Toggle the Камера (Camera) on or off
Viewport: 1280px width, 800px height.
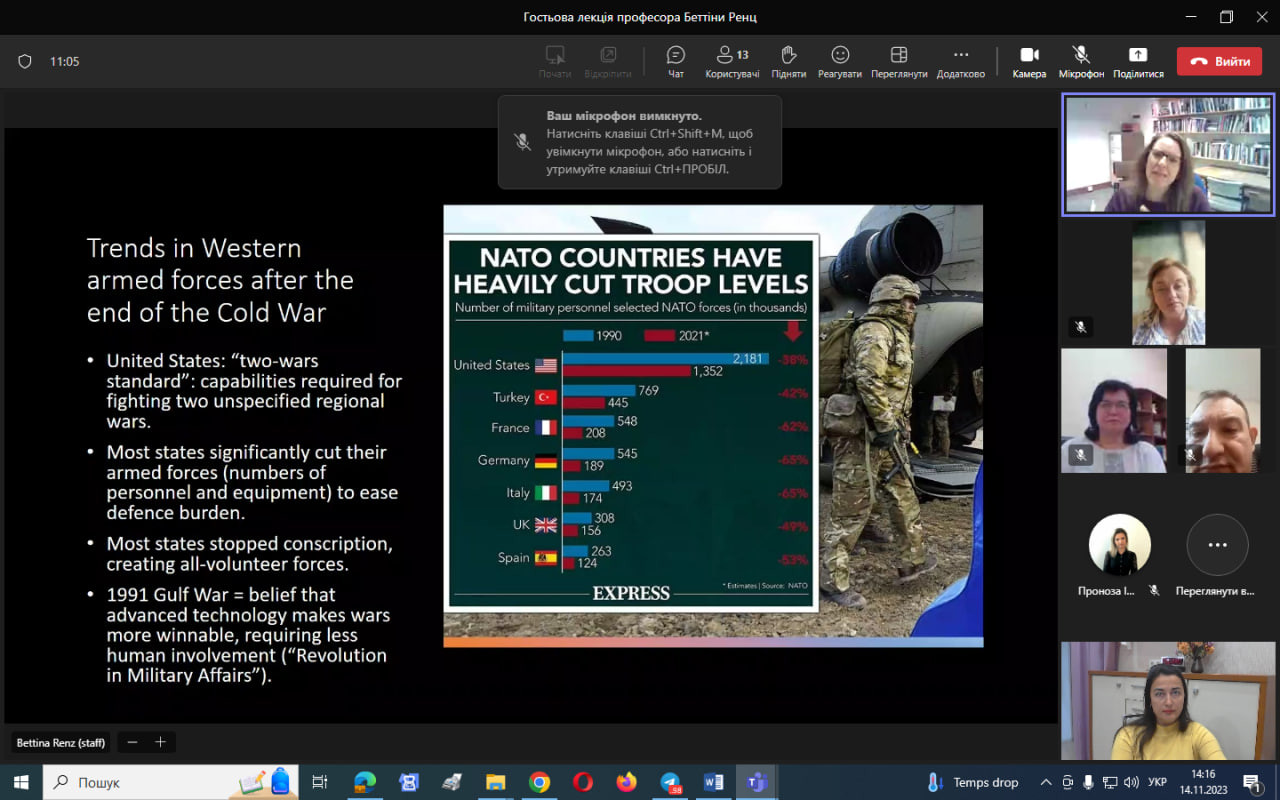1029,61
